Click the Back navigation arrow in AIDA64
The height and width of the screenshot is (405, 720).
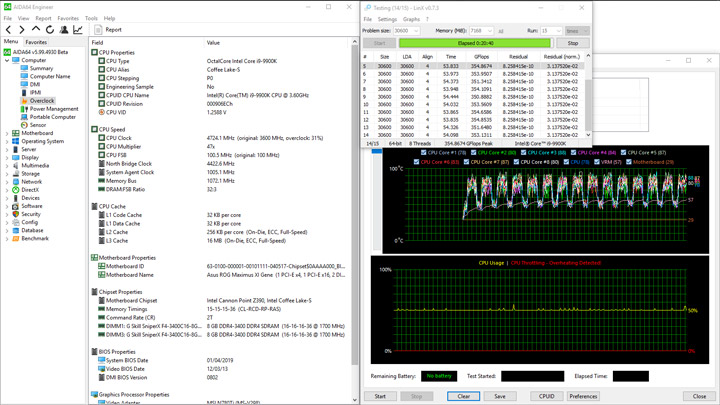point(8,30)
